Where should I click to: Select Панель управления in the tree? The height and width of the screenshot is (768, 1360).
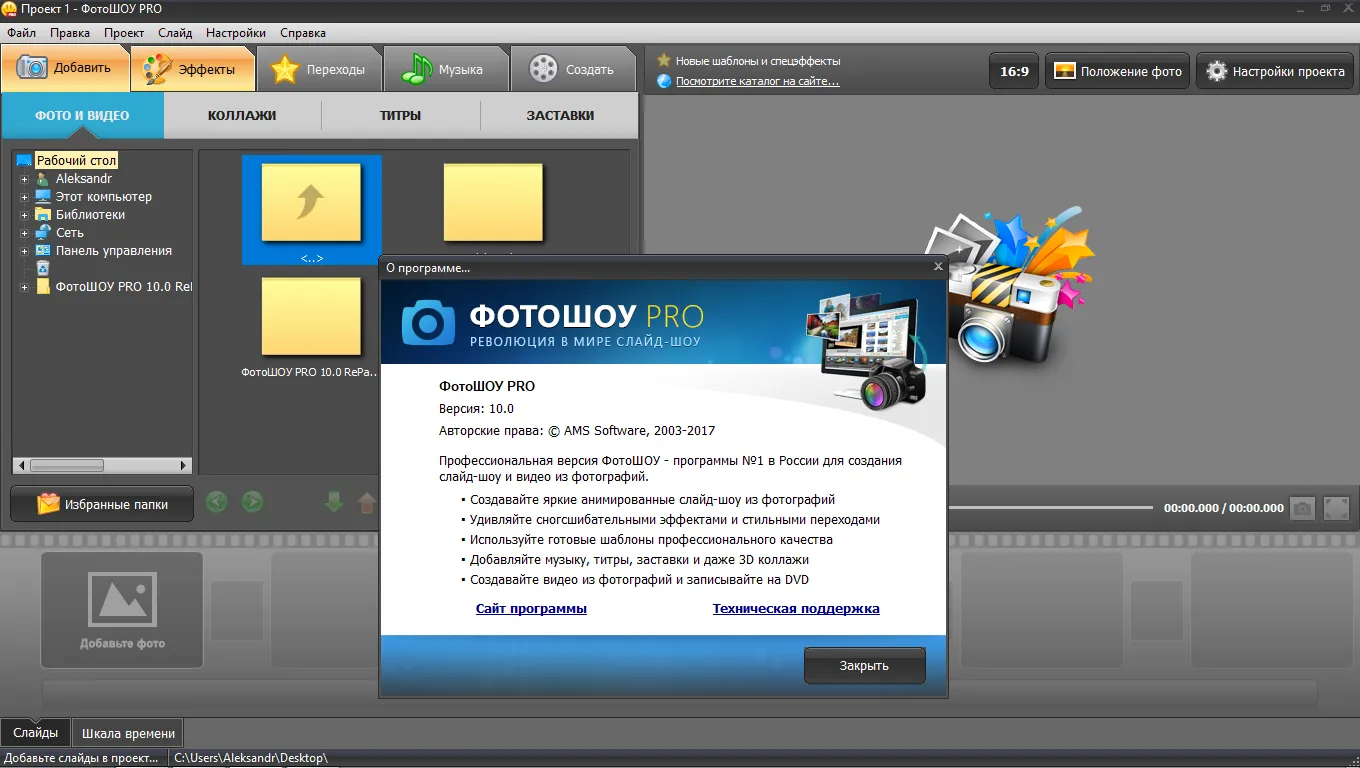[x=114, y=251]
